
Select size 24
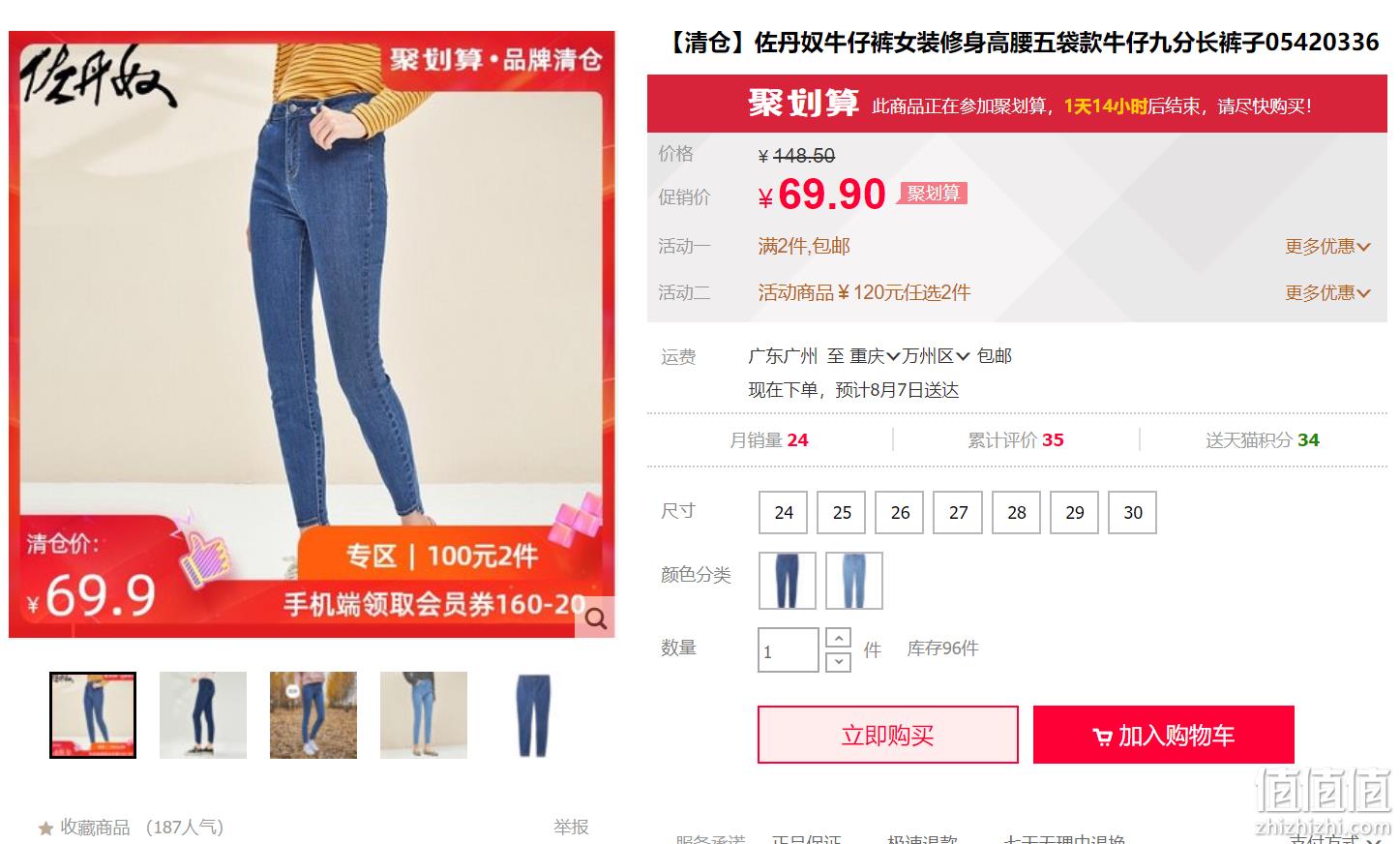pos(784,512)
